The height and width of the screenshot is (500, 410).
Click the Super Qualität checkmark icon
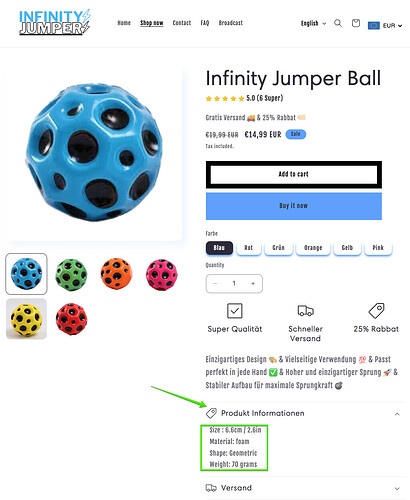pyautogui.click(x=235, y=311)
